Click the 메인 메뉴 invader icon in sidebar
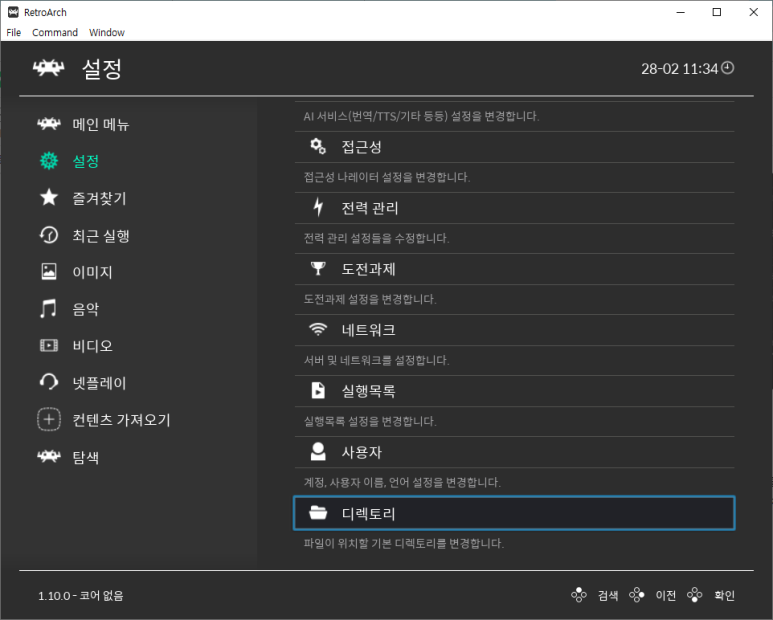773x620 pixels. (49, 124)
